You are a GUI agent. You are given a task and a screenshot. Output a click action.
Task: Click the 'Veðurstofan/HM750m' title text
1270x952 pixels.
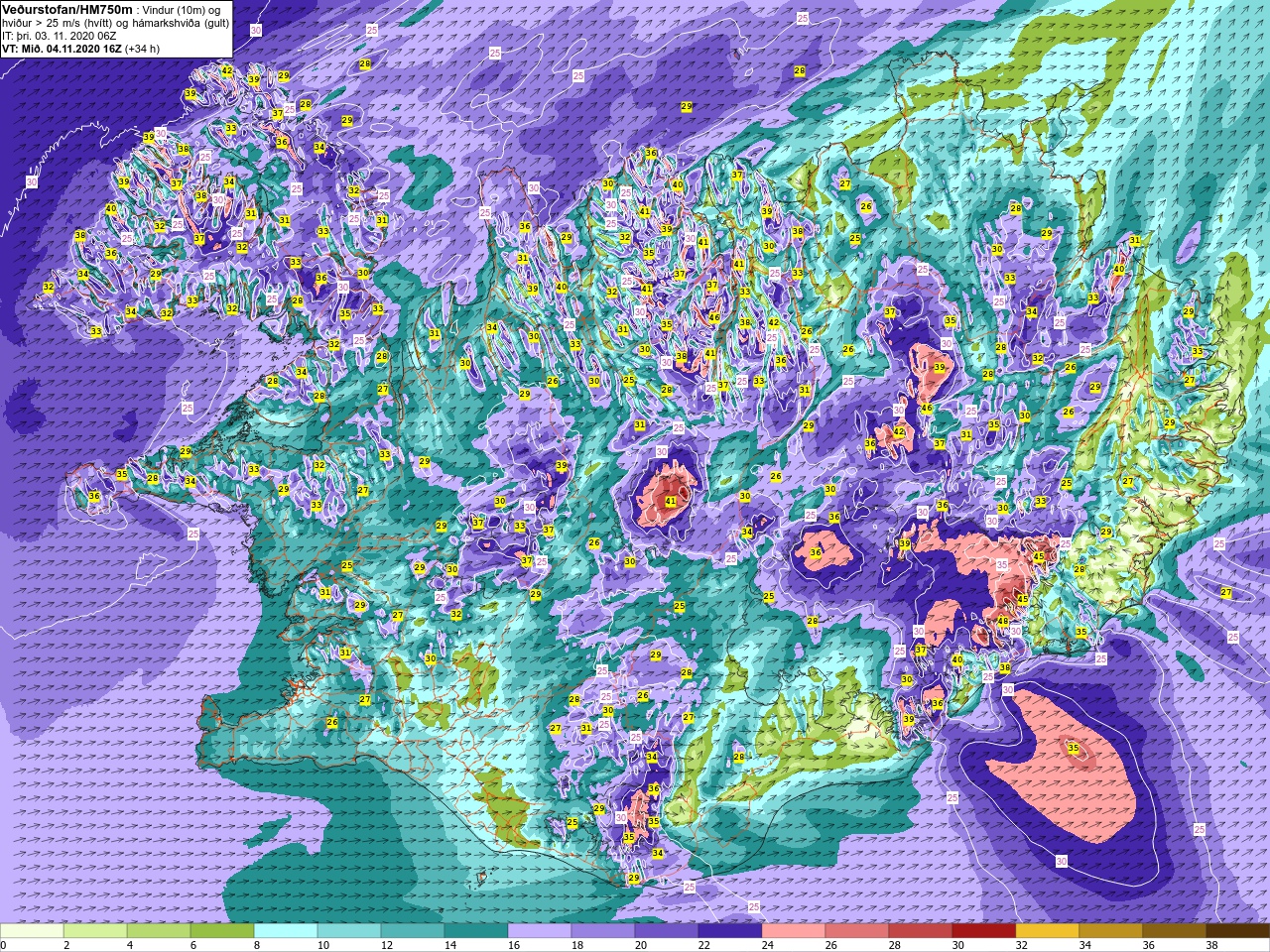coord(67,9)
